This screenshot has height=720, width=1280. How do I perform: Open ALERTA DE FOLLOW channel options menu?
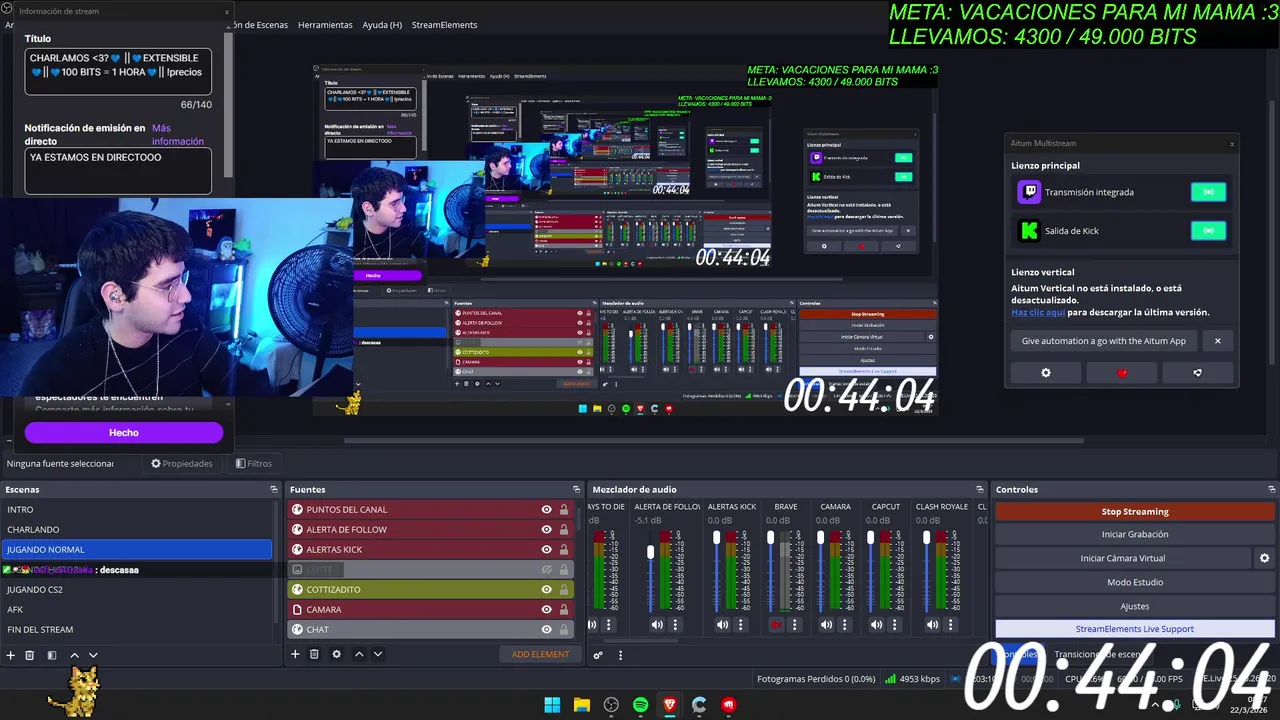pos(675,625)
